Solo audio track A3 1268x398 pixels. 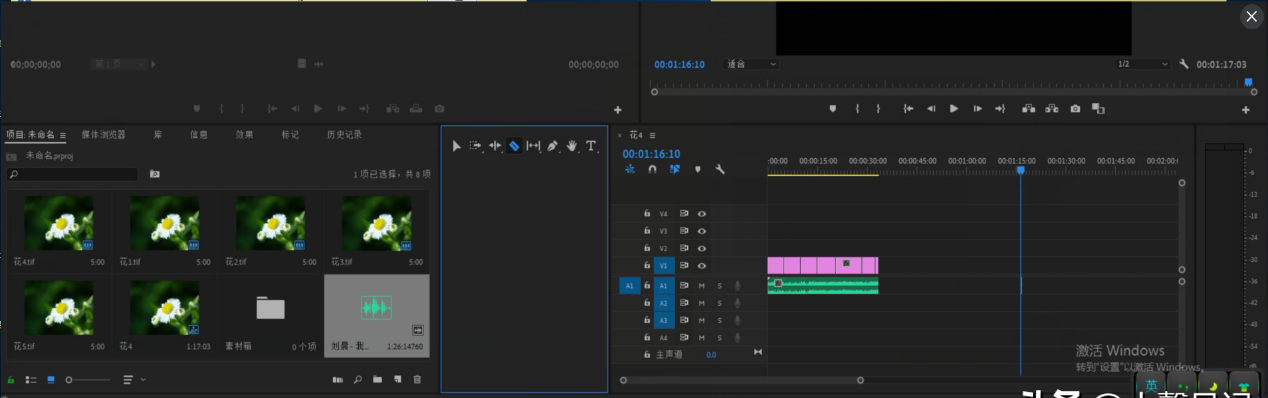(x=719, y=320)
